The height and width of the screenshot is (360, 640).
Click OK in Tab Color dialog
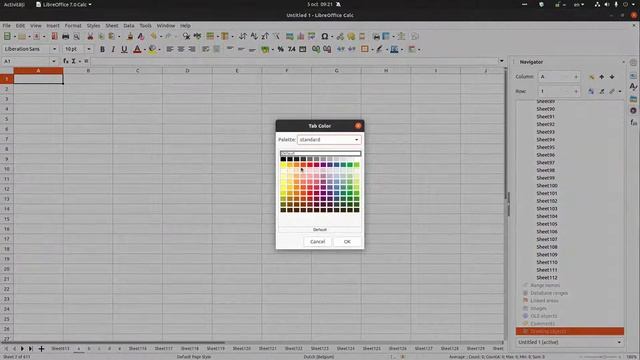347,242
